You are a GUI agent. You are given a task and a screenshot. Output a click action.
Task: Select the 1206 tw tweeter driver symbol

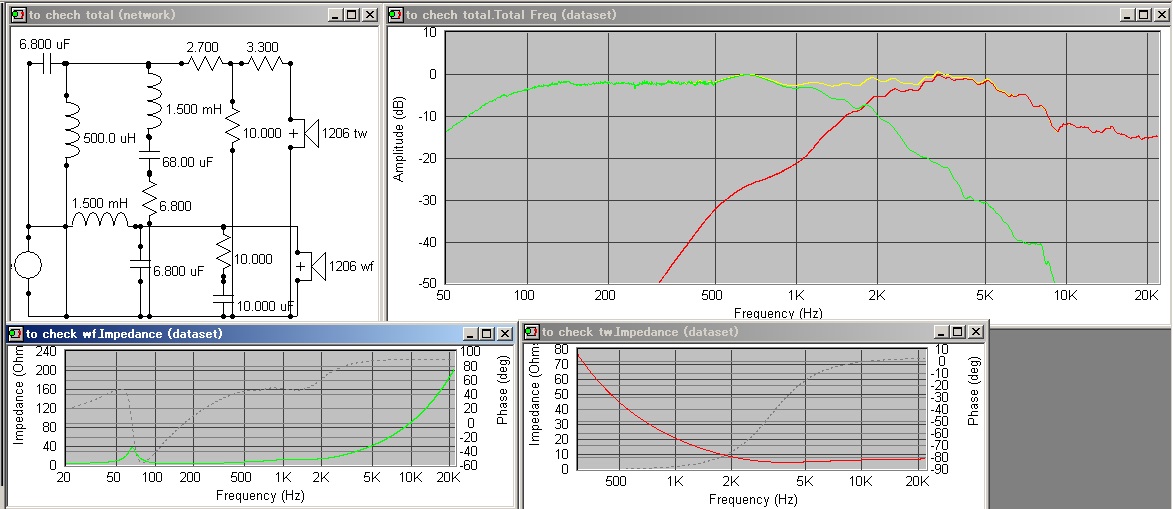[304, 133]
